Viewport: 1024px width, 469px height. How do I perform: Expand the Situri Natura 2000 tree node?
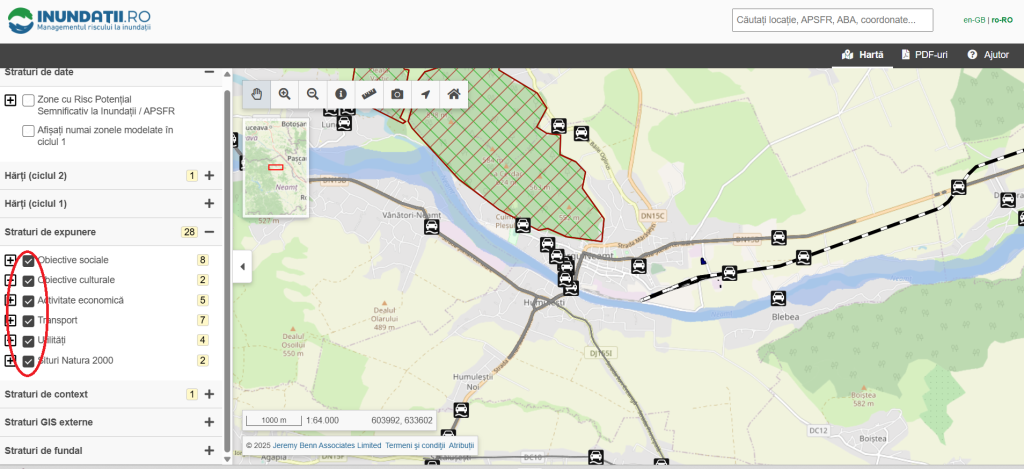(10, 361)
